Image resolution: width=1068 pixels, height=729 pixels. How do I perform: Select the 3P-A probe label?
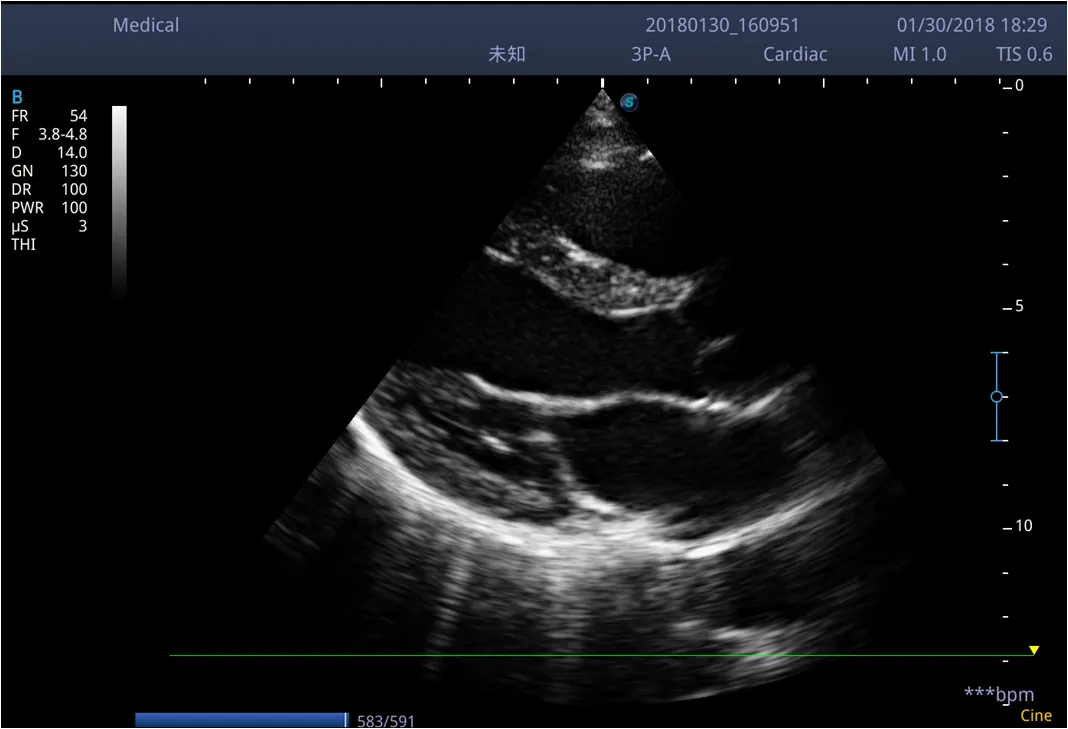(x=650, y=54)
